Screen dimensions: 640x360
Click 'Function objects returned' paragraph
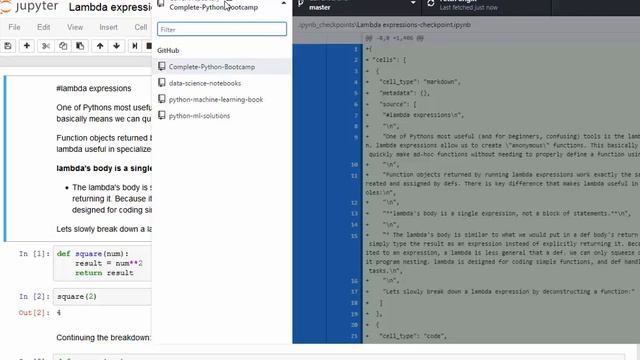click(104, 144)
